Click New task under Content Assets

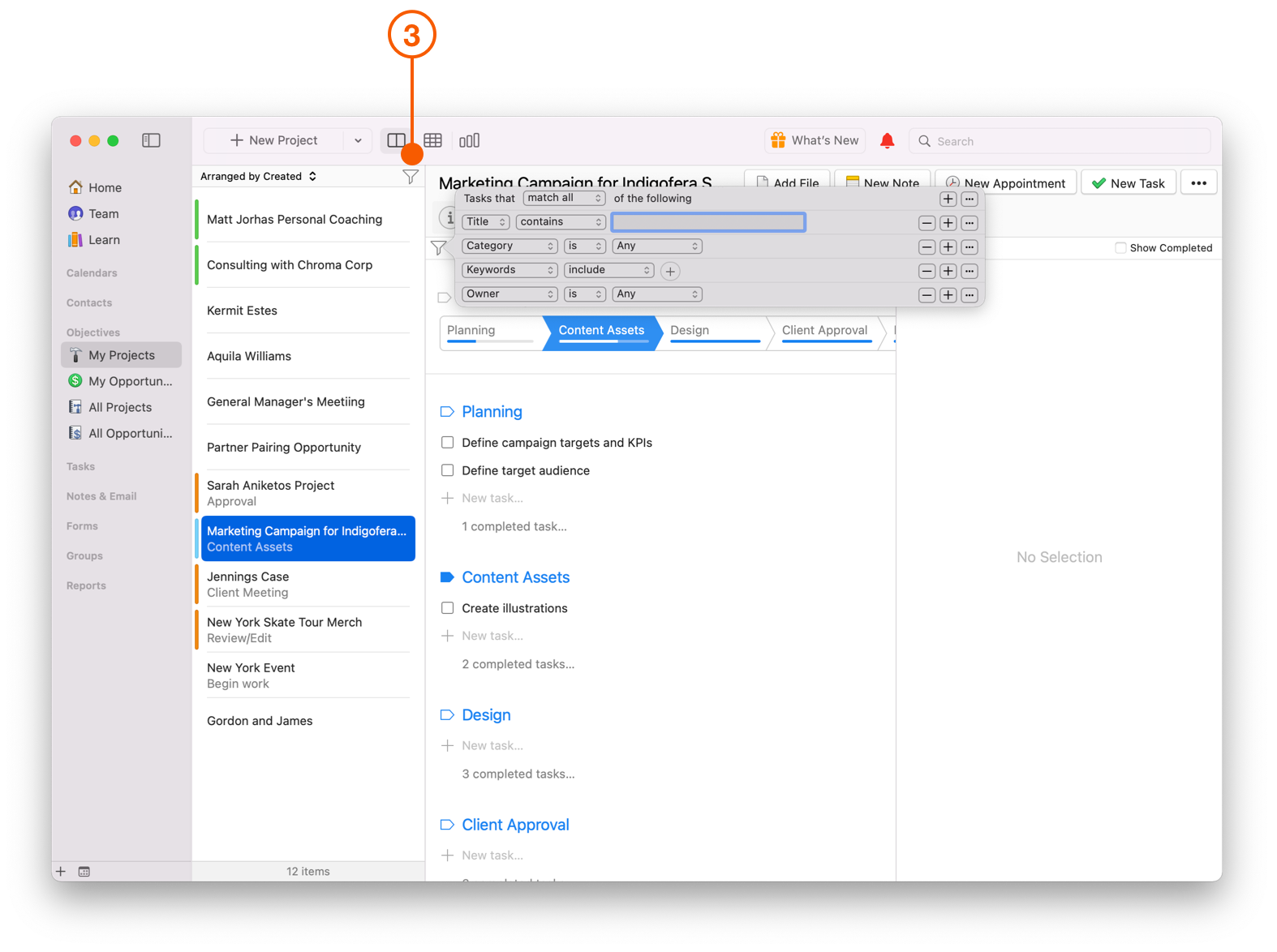point(492,636)
